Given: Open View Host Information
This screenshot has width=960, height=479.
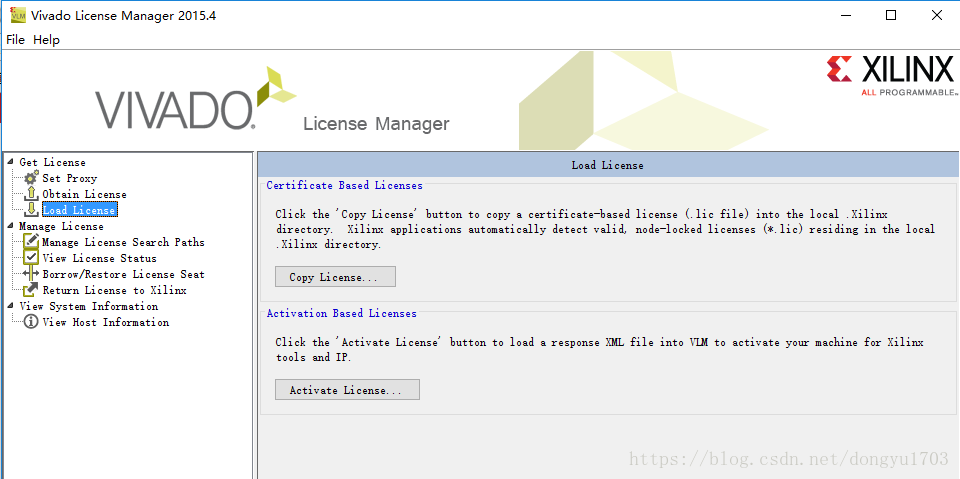Looking at the screenshot, I should tap(105, 322).
